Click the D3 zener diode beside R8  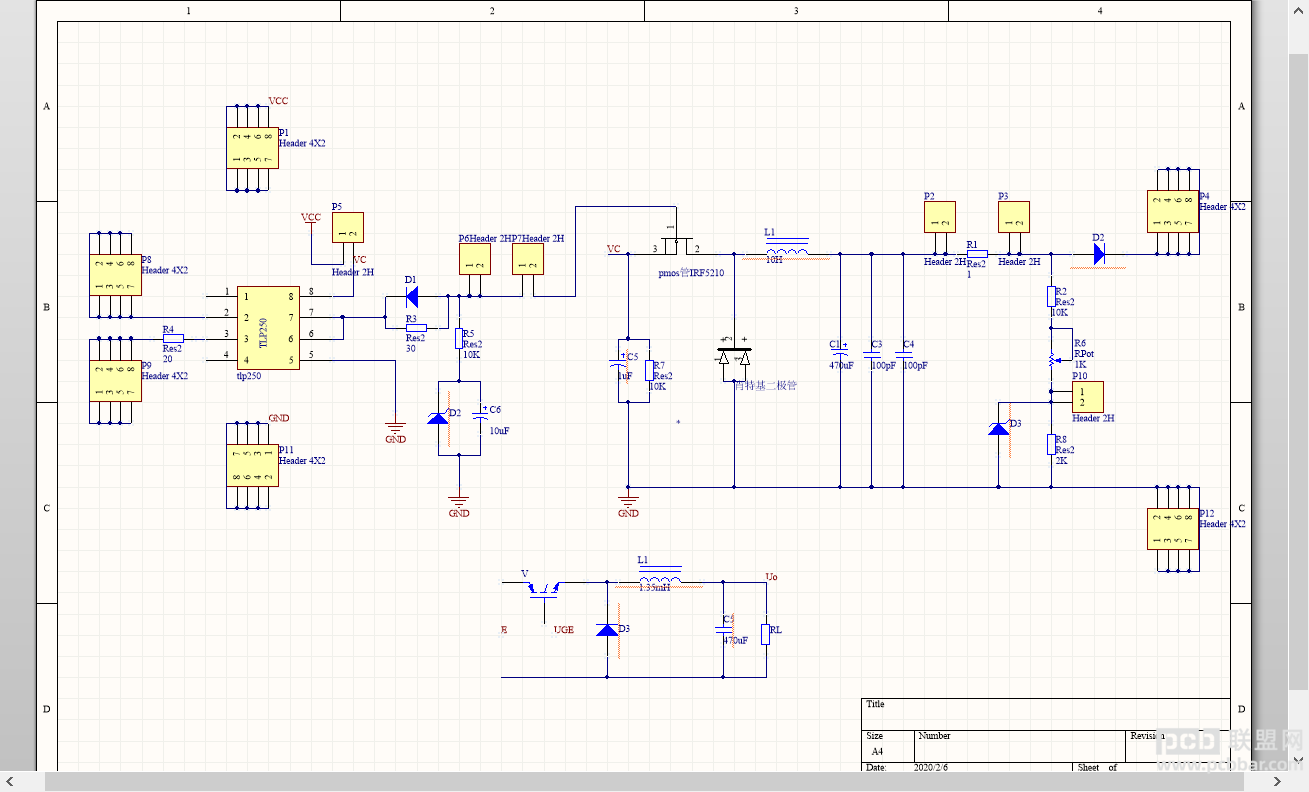tap(998, 427)
